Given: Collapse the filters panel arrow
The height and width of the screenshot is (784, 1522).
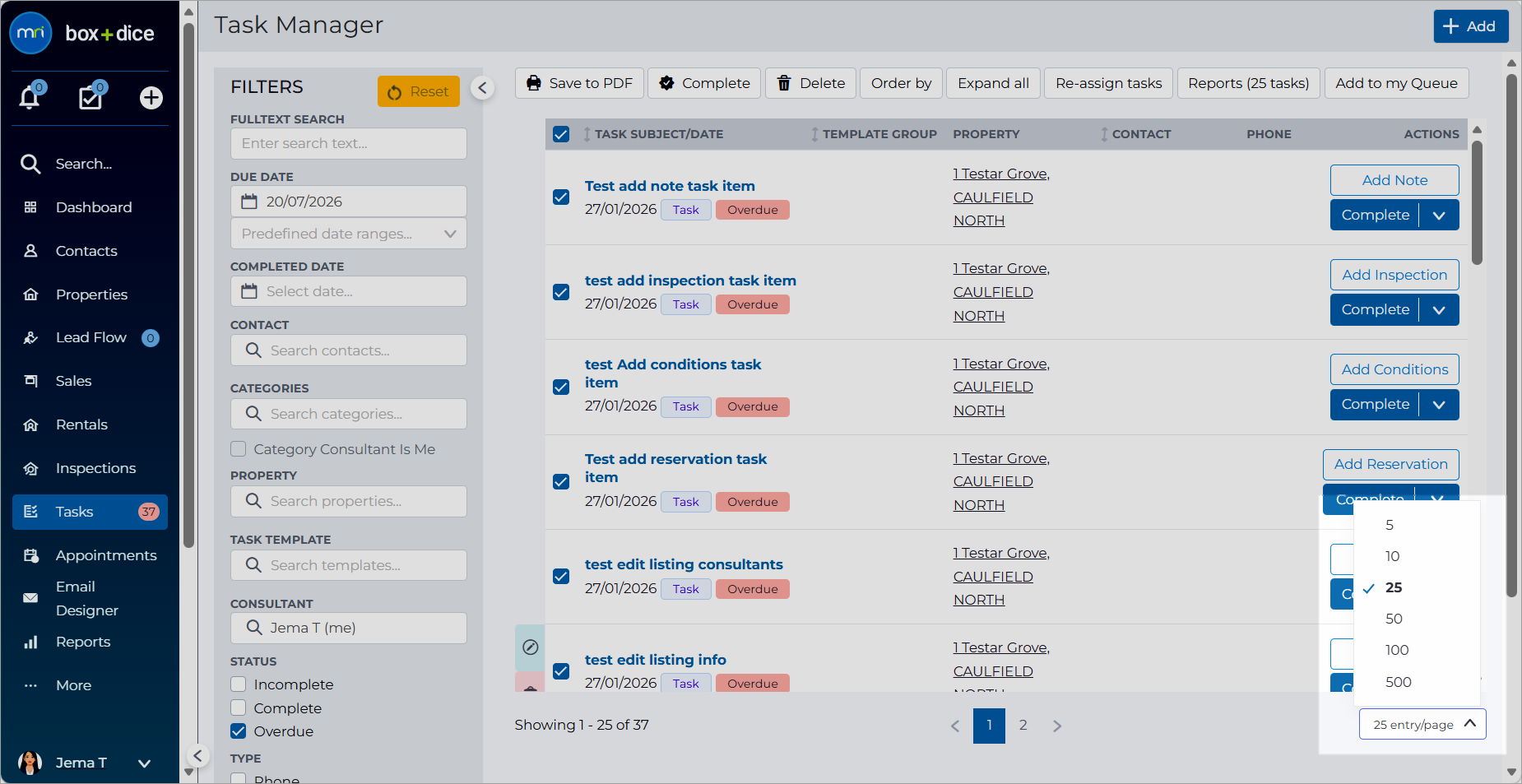Looking at the screenshot, I should click(483, 88).
